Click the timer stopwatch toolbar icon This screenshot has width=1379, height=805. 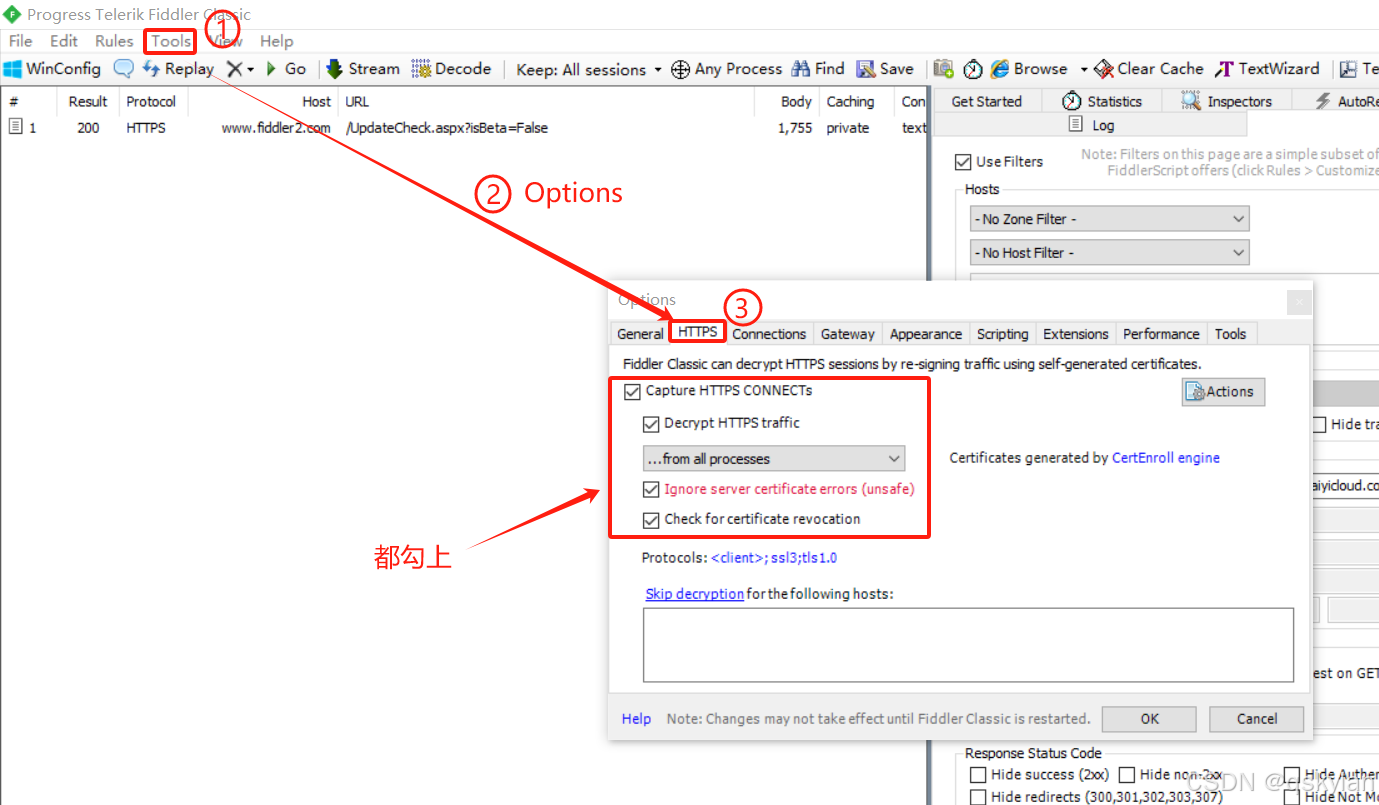pos(973,69)
